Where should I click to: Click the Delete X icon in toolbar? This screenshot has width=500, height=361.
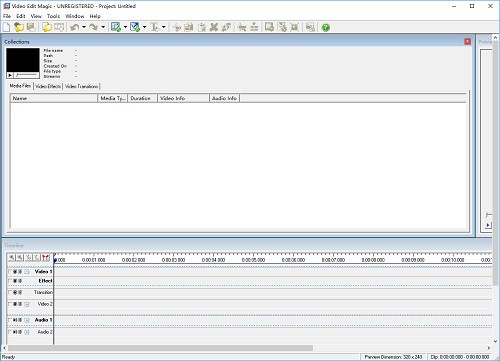coord(214,27)
